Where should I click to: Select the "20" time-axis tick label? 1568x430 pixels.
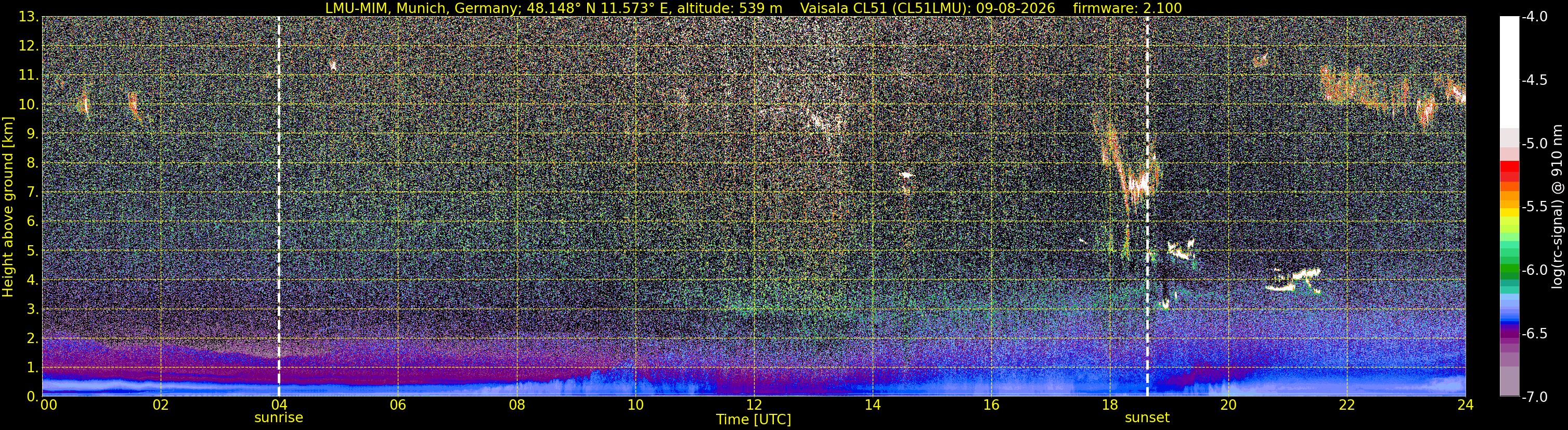coord(1228,405)
